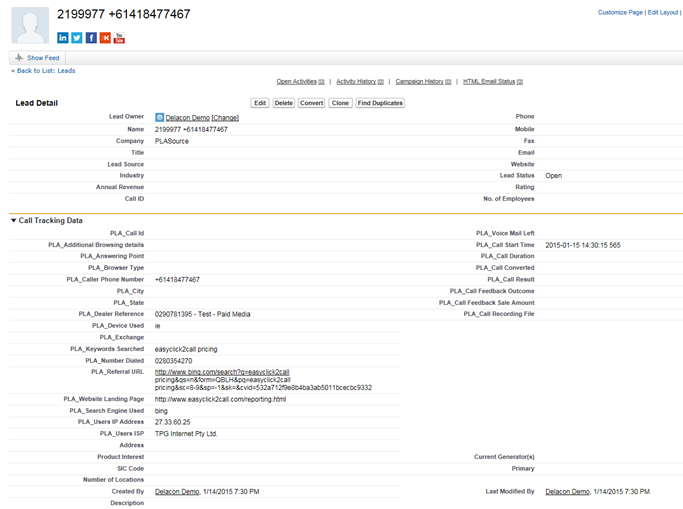Click the landing page easyclick2call.com/reporting.html value

tap(220, 399)
